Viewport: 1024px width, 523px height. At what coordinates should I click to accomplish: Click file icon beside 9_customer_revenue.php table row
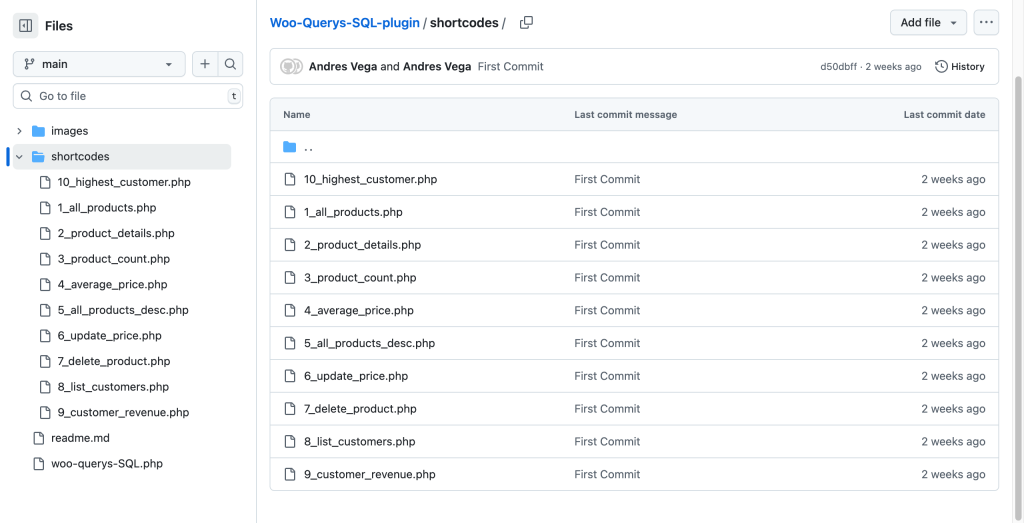tap(289, 474)
